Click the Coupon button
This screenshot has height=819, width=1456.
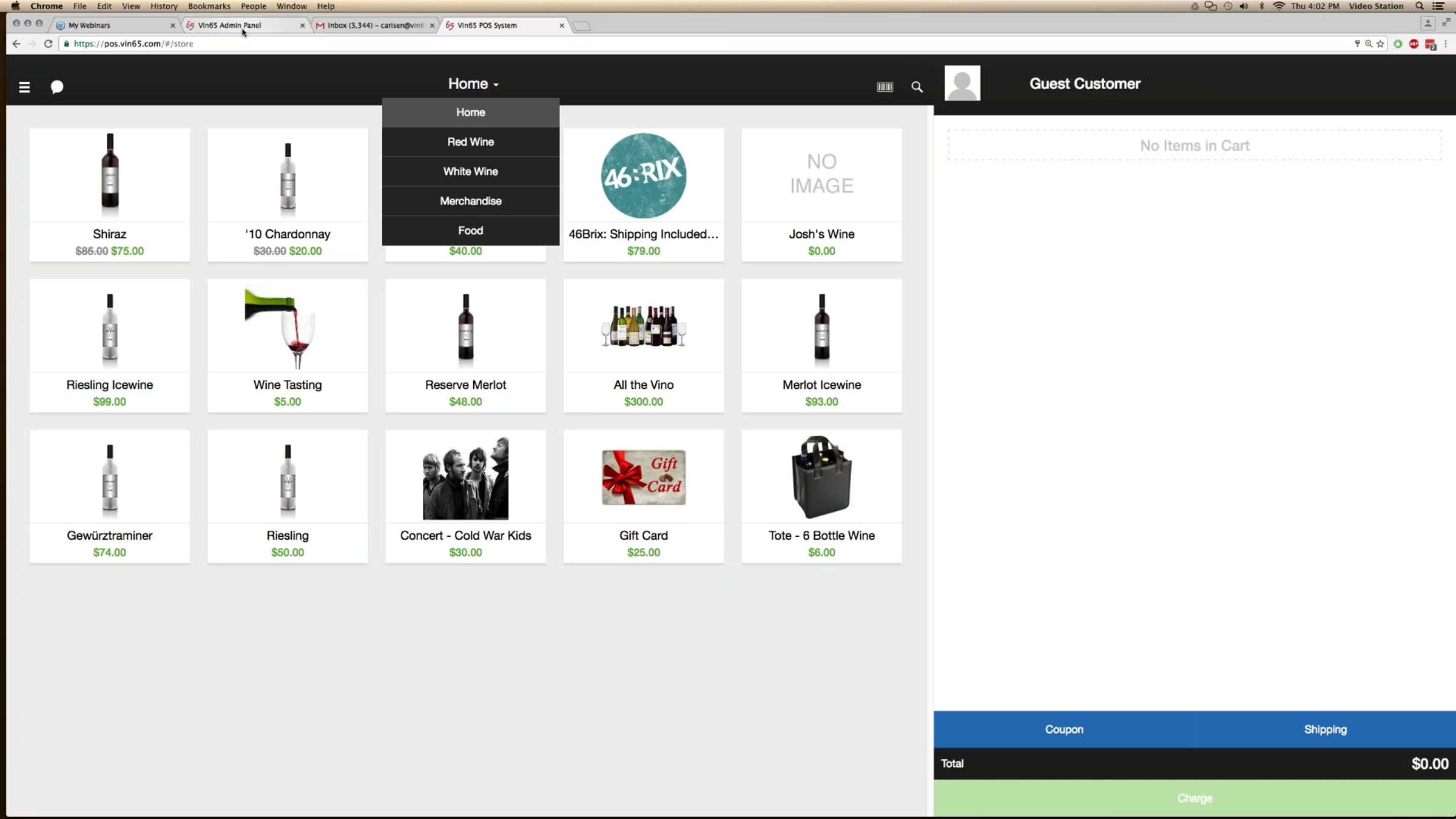point(1064,729)
